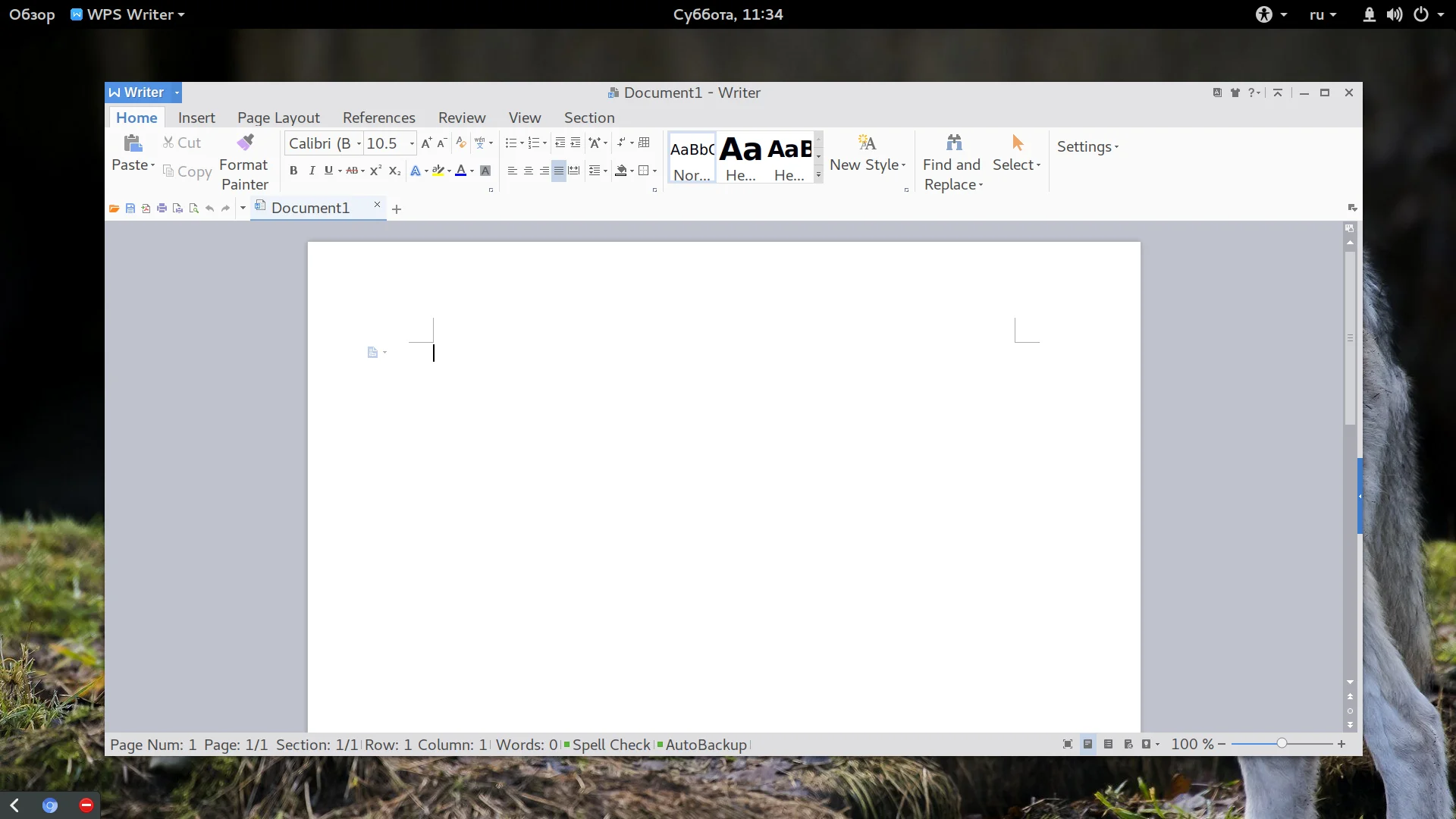The height and width of the screenshot is (819, 1456).
Task: Click the Print icon in the quick toolbar
Action: pyautogui.click(x=162, y=209)
